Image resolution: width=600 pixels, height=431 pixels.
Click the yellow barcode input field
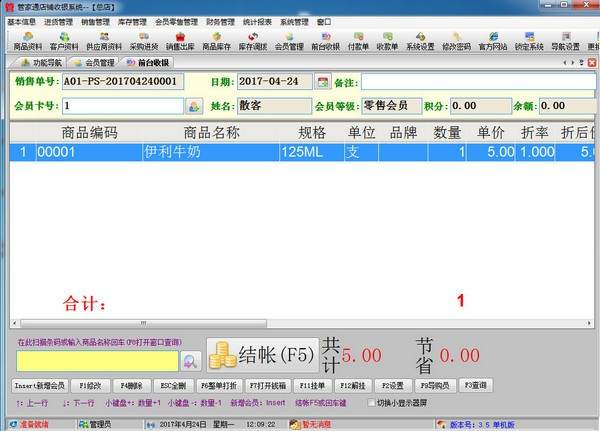click(x=95, y=359)
